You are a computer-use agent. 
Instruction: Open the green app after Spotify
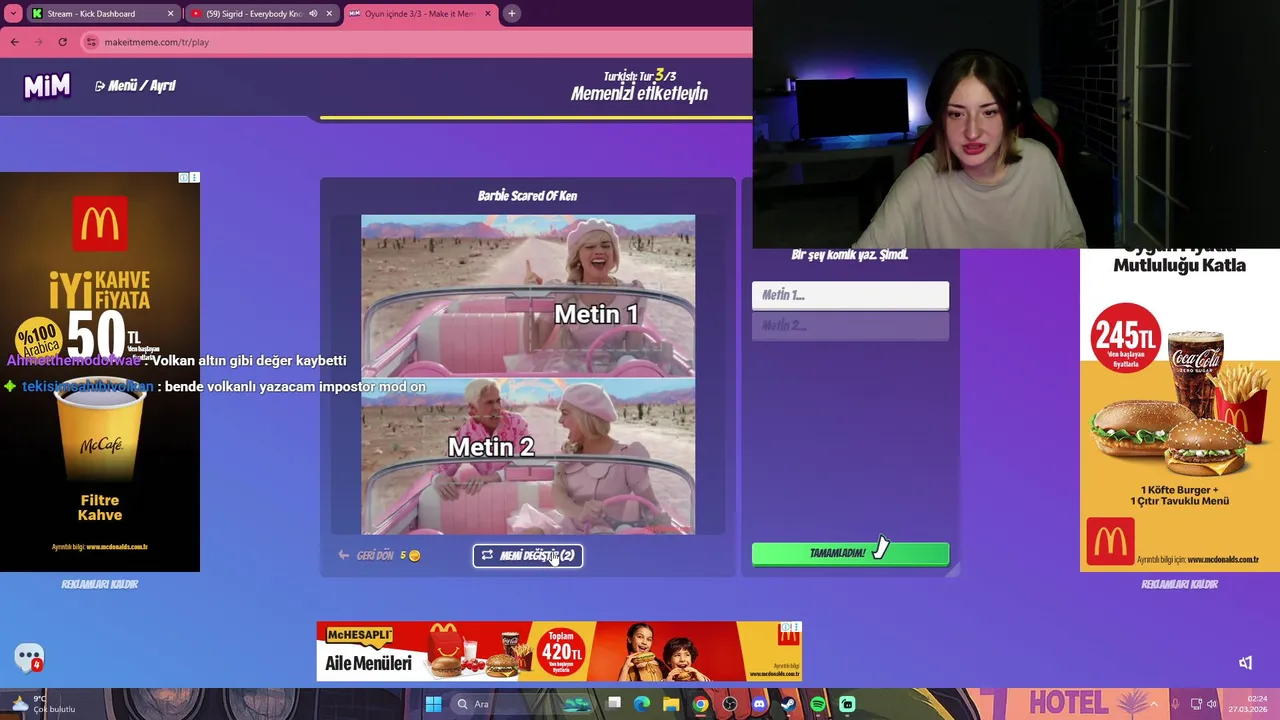point(847,704)
